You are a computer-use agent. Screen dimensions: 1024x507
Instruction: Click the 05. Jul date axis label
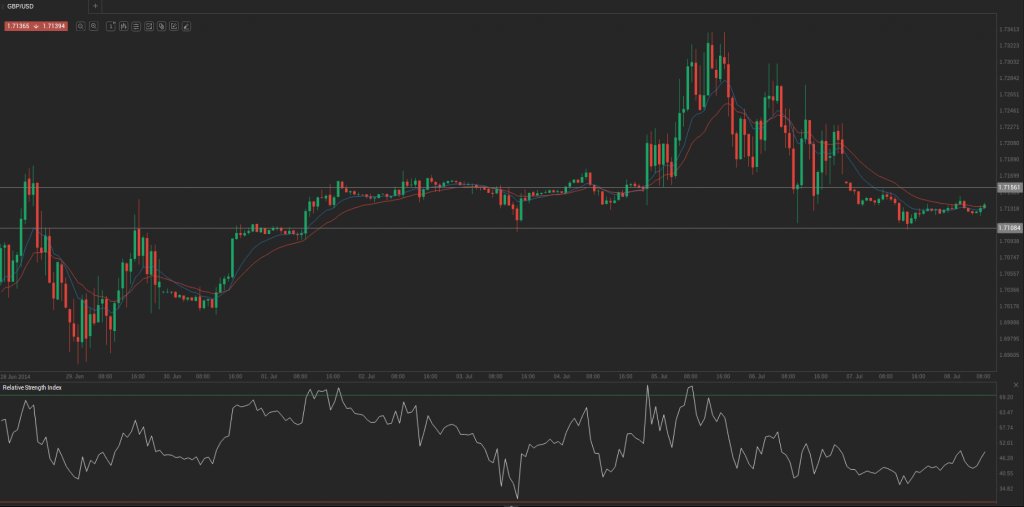[x=660, y=376]
